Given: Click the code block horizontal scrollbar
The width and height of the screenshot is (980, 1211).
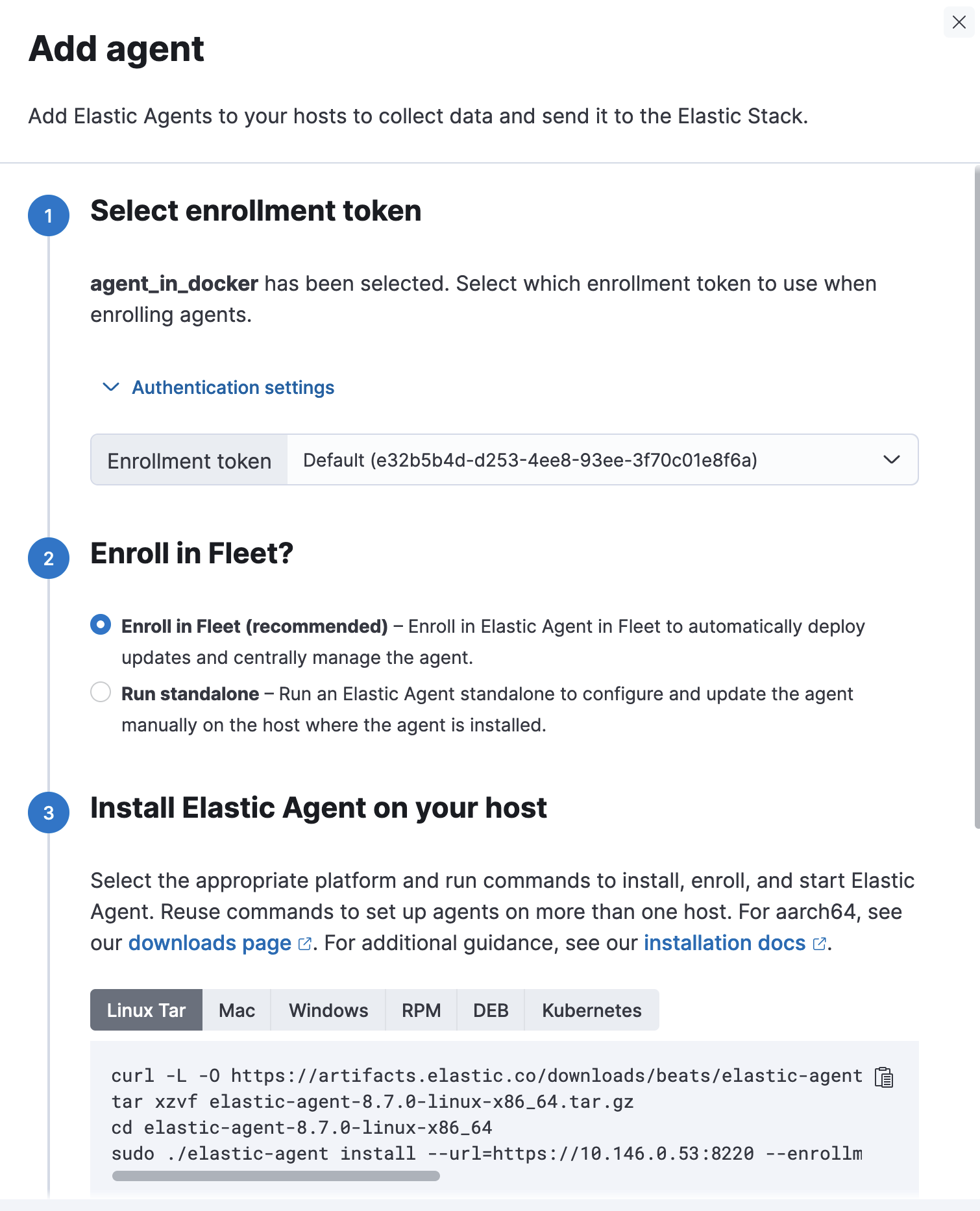Looking at the screenshot, I should pyautogui.click(x=276, y=1176).
